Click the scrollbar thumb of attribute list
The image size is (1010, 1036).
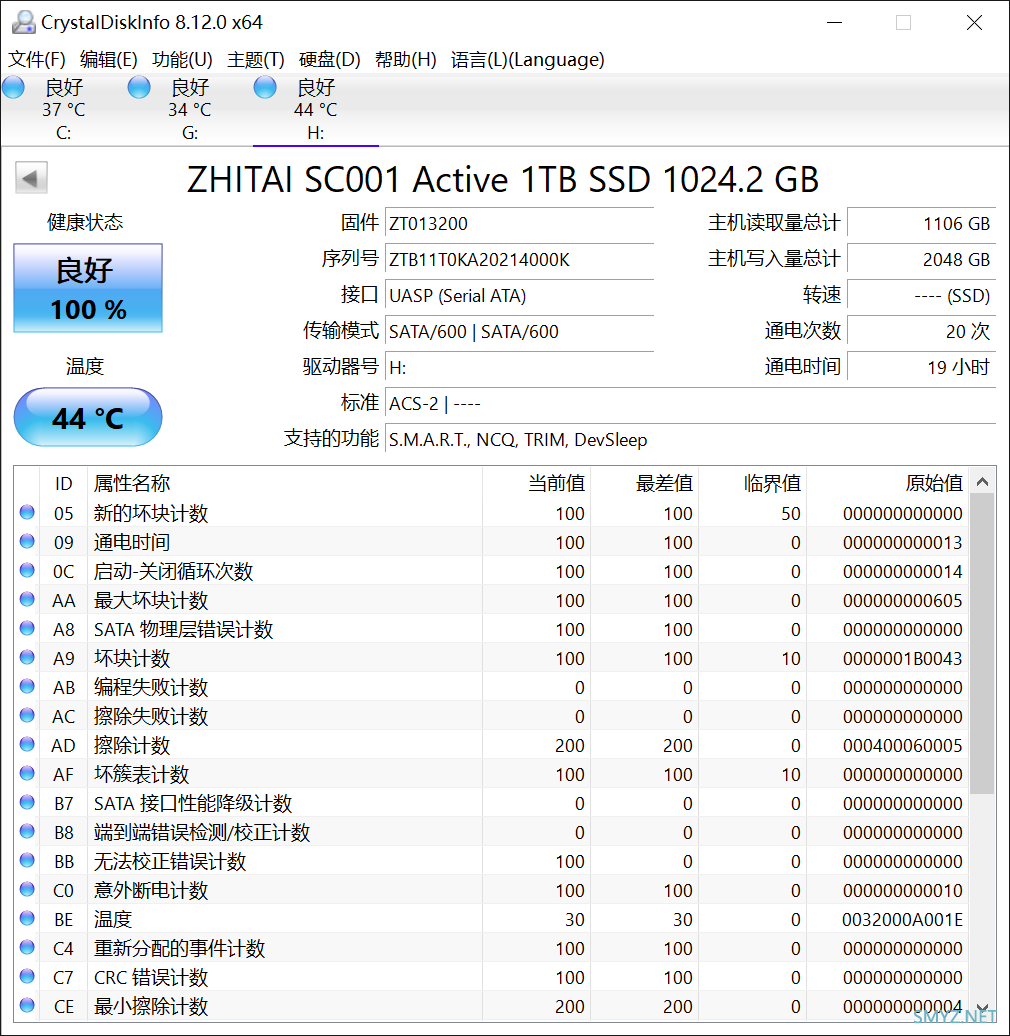coord(982,644)
